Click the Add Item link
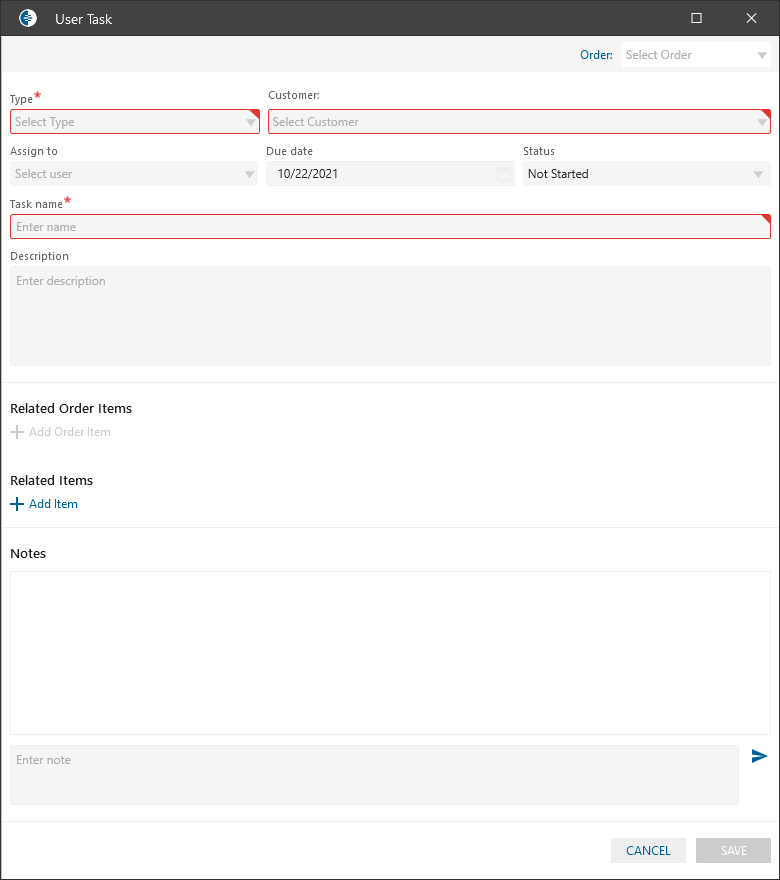 coord(53,504)
